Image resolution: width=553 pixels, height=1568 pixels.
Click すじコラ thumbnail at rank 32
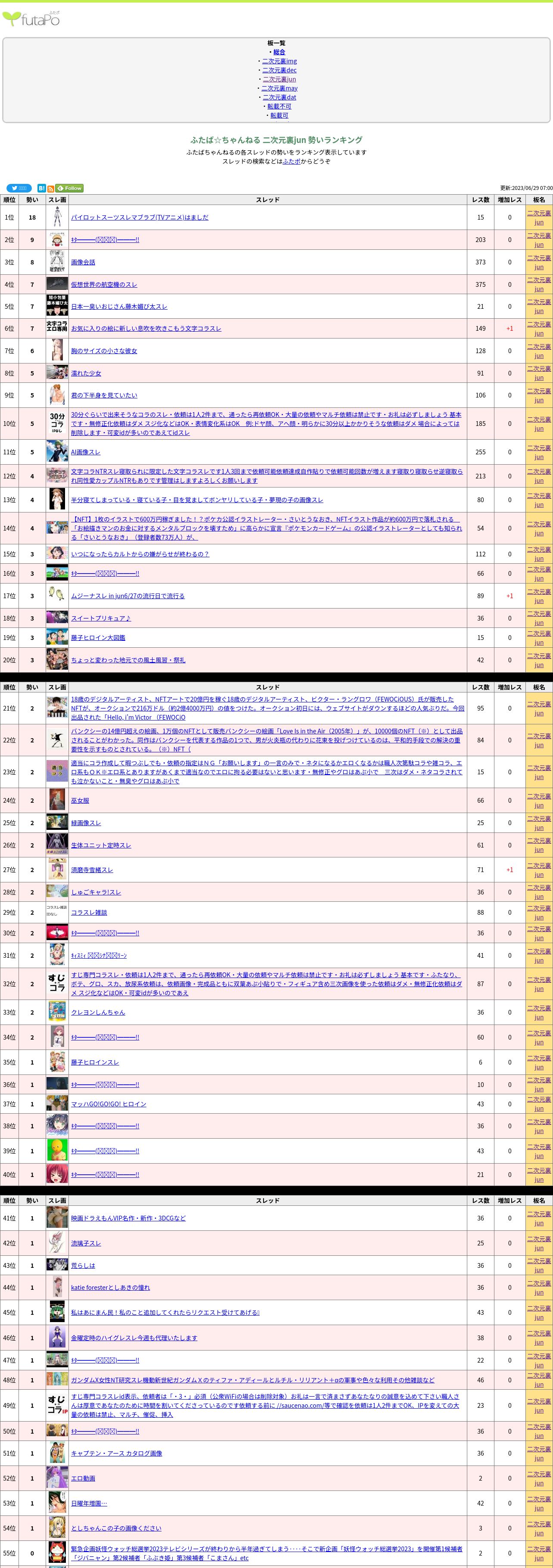point(57,984)
